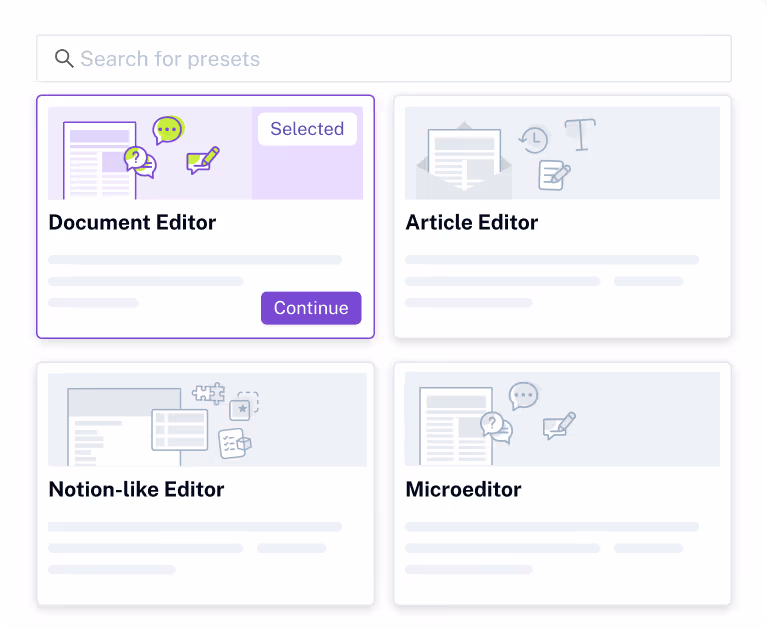Click the green pencil note icon in Document Editor
This screenshot has height=629, width=767.
[x=203, y=160]
